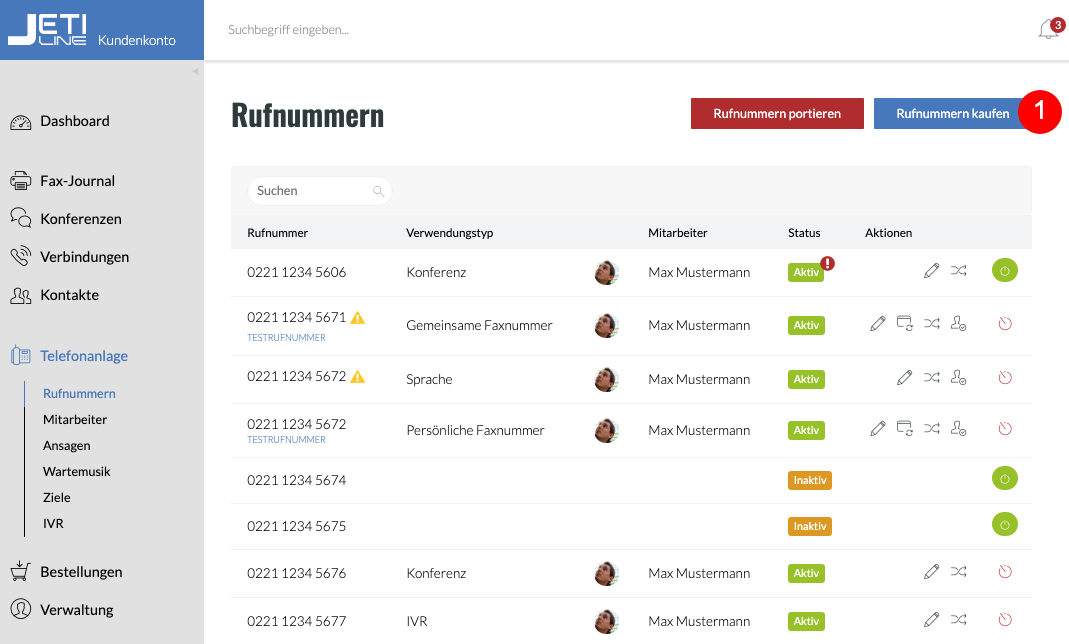
Task: Open the Ansagen submenu item
Action: point(67,446)
